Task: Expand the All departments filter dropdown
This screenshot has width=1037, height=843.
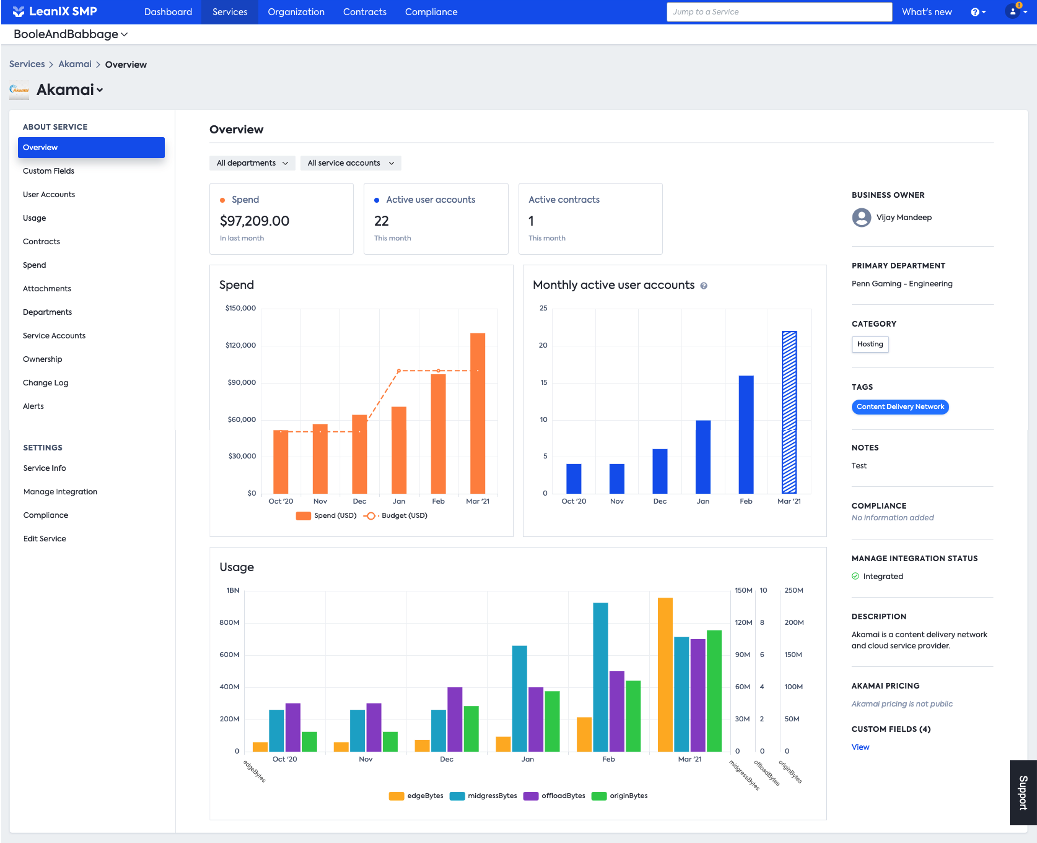Action: (x=252, y=163)
